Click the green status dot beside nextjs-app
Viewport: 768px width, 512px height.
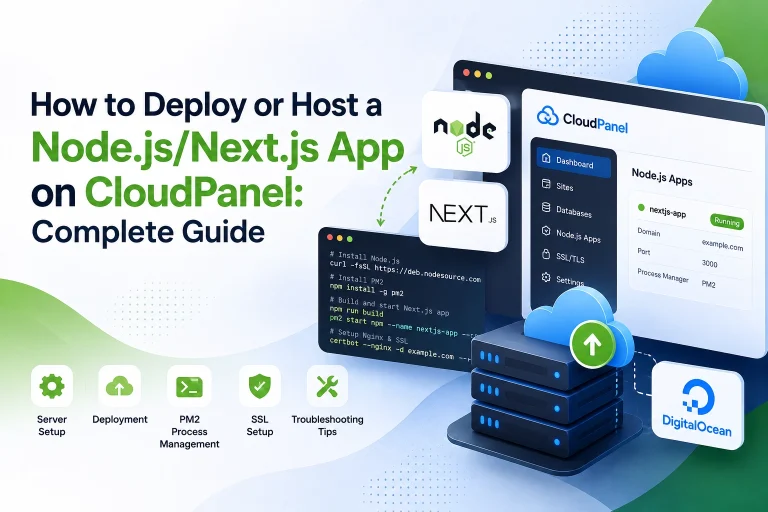(x=641, y=208)
